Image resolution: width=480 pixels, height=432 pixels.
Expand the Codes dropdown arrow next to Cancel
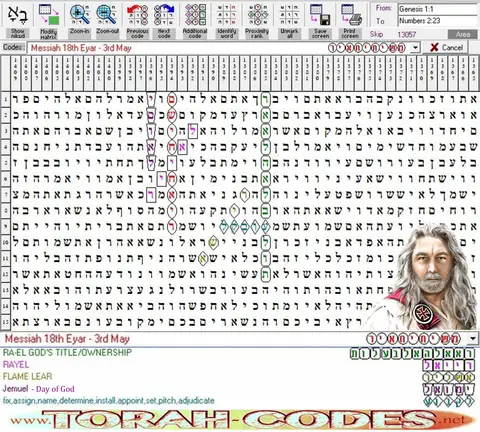415,48
